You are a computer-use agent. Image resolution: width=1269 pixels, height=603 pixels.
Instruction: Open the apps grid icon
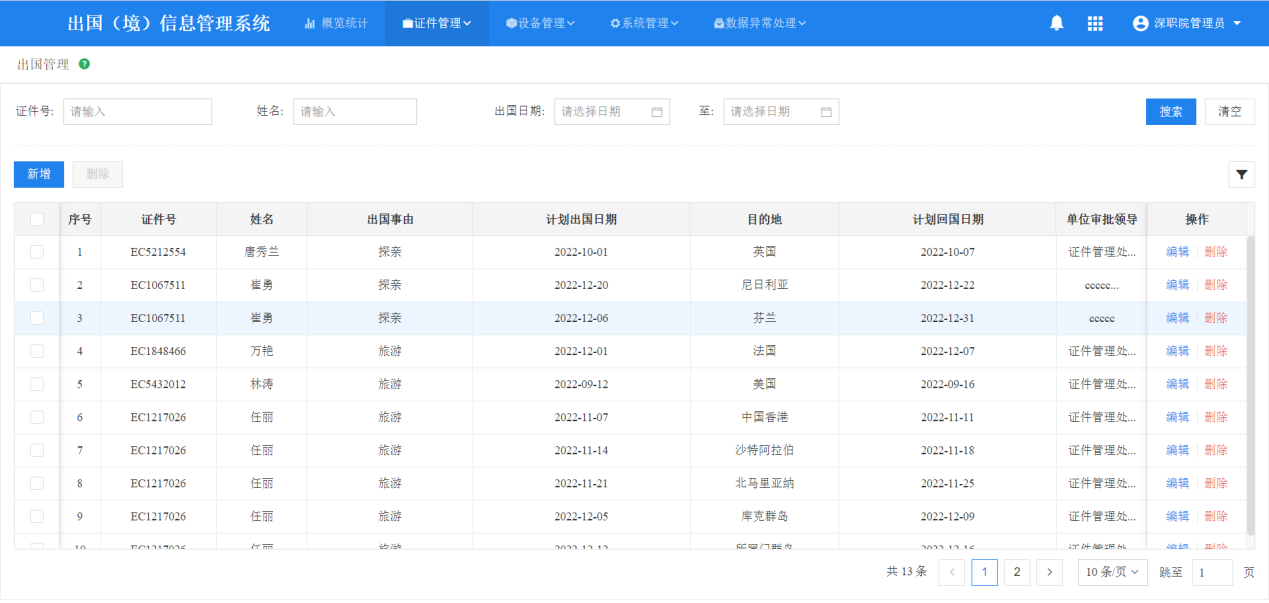(x=1095, y=23)
